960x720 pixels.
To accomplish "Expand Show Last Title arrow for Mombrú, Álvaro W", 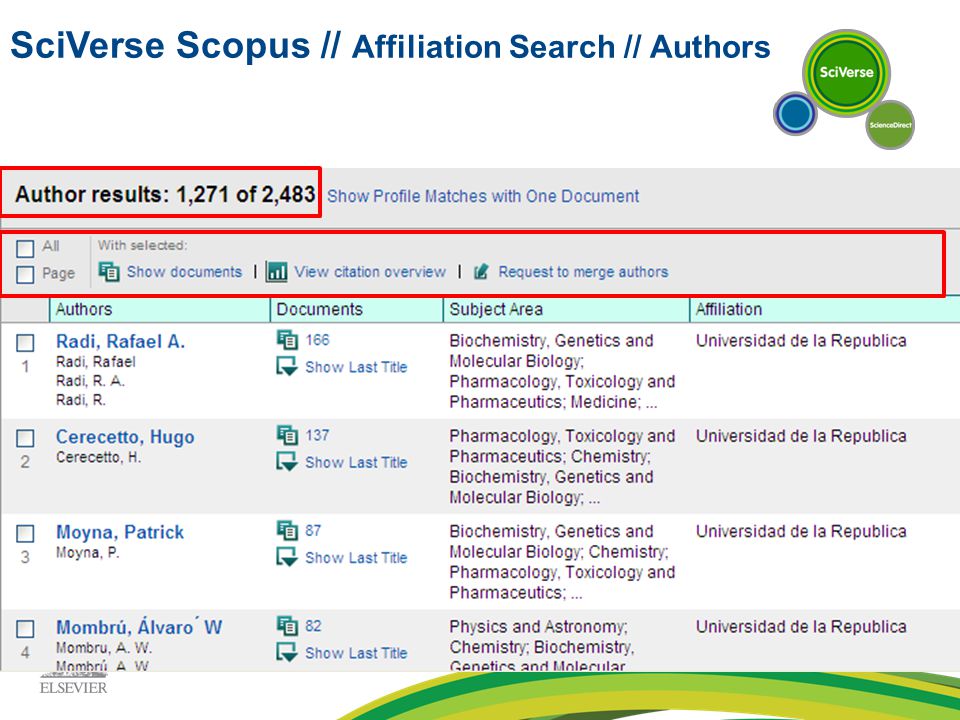I will pos(287,653).
